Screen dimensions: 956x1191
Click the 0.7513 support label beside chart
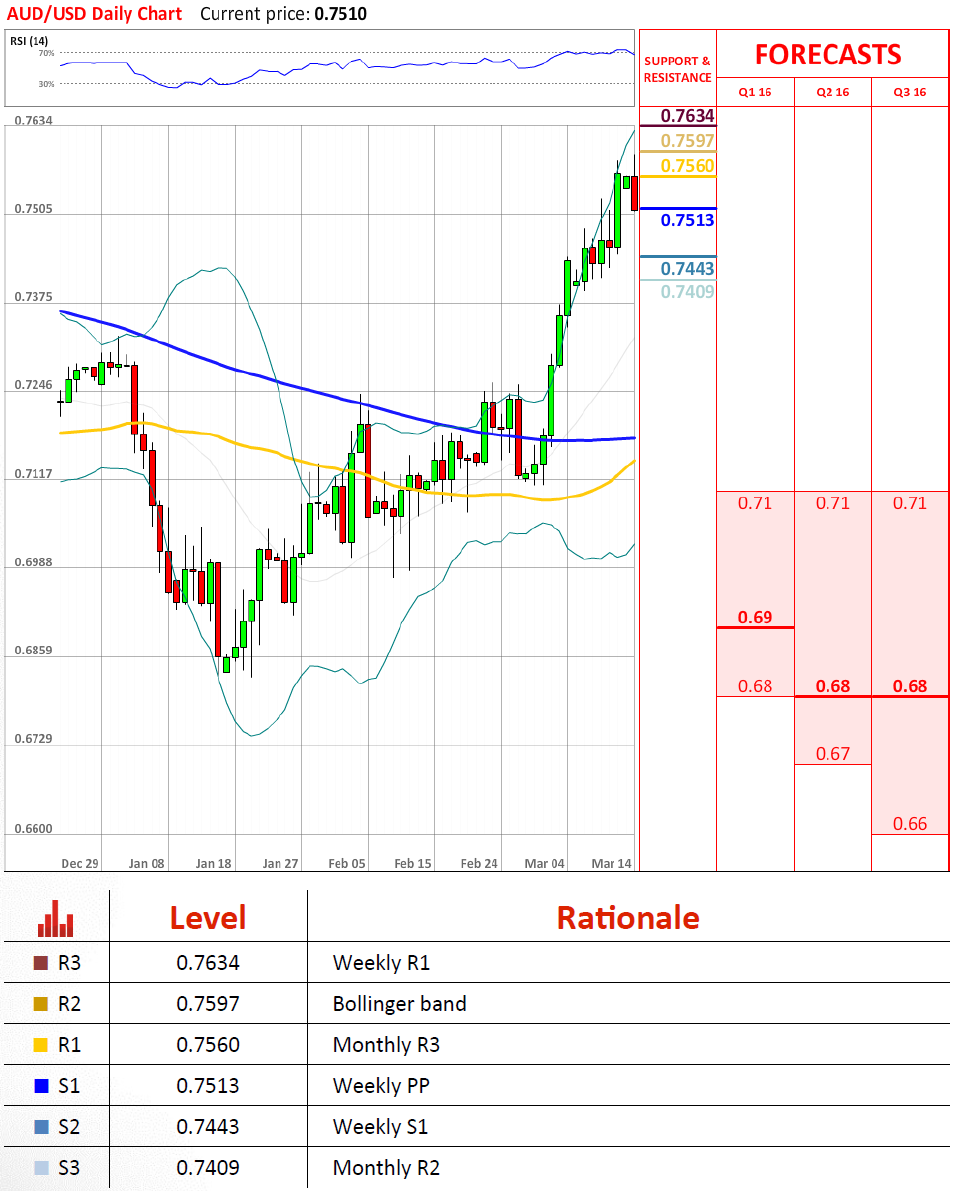click(x=687, y=220)
